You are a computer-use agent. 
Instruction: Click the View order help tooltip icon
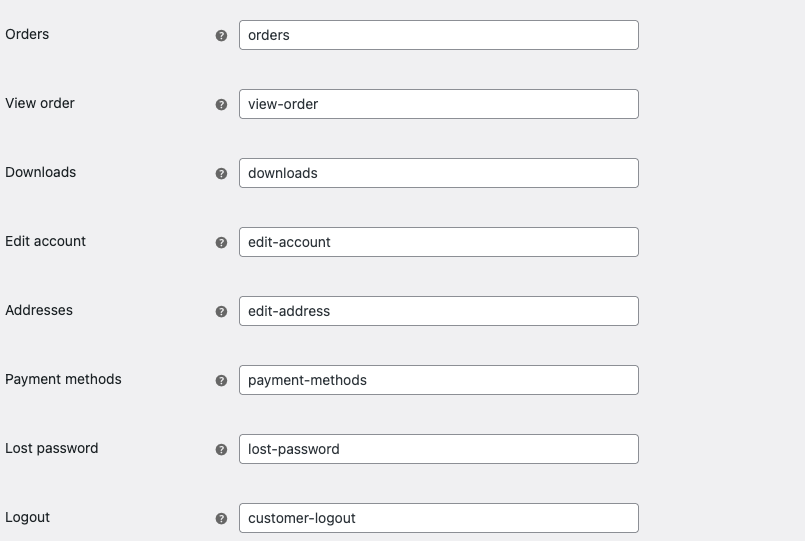point(222,105)
